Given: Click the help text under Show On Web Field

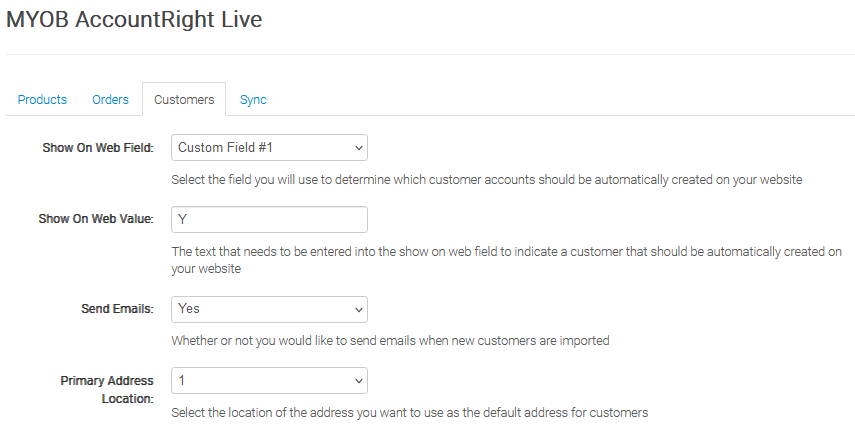Looking at the screenshot, I should click(x=487, y=180).
